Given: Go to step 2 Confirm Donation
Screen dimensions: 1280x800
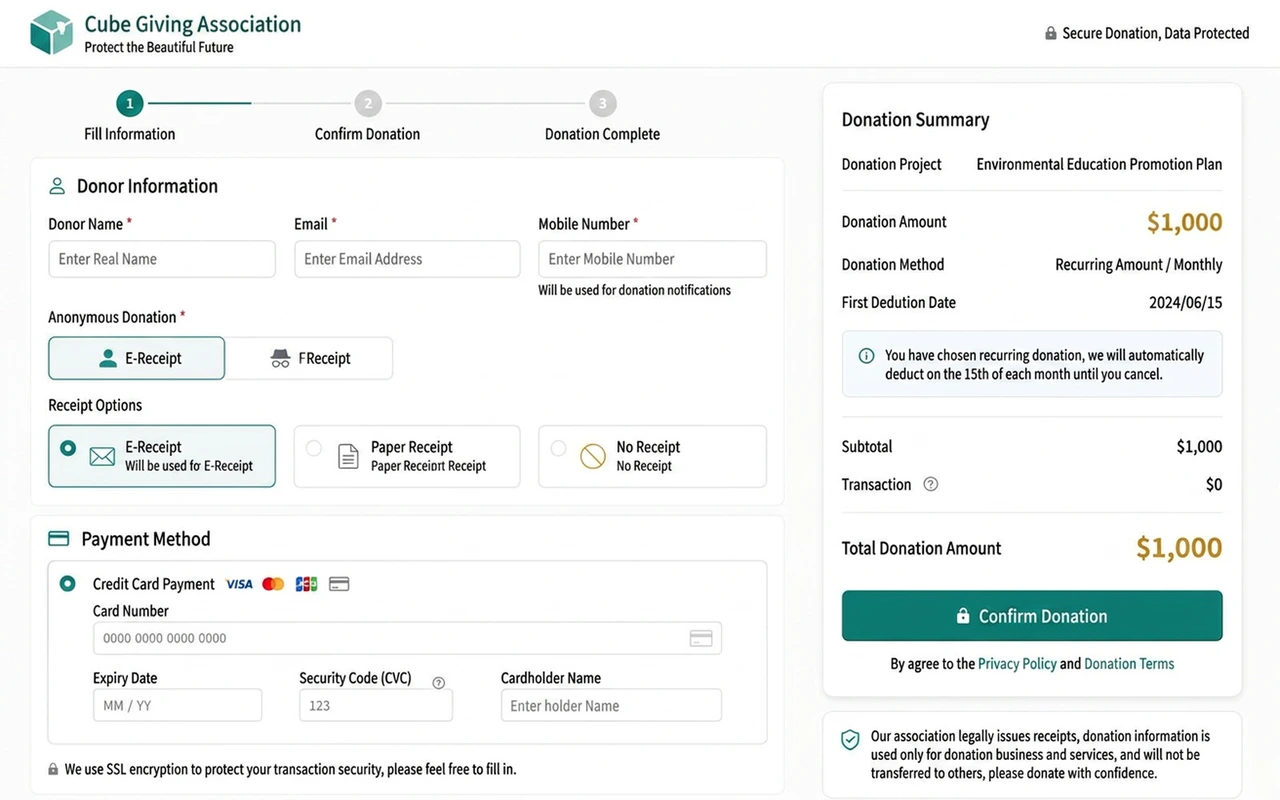Looking at the screenshot, I should 368,103.
